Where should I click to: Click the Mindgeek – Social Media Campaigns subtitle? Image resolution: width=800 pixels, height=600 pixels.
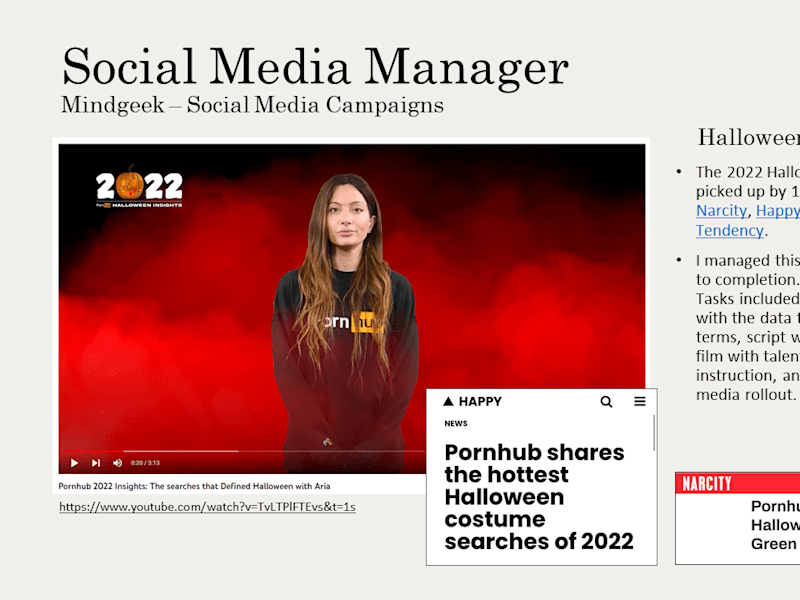point(253,105)
